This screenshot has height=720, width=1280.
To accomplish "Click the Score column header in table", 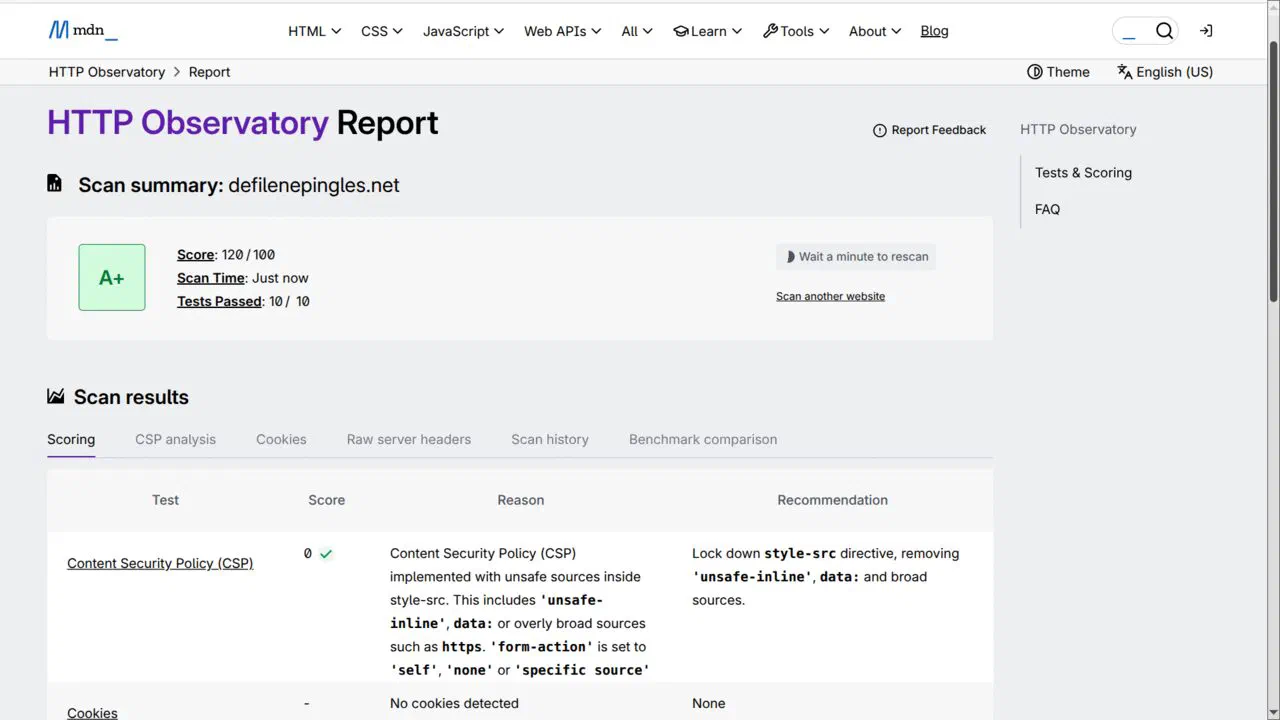I will 326,500.
